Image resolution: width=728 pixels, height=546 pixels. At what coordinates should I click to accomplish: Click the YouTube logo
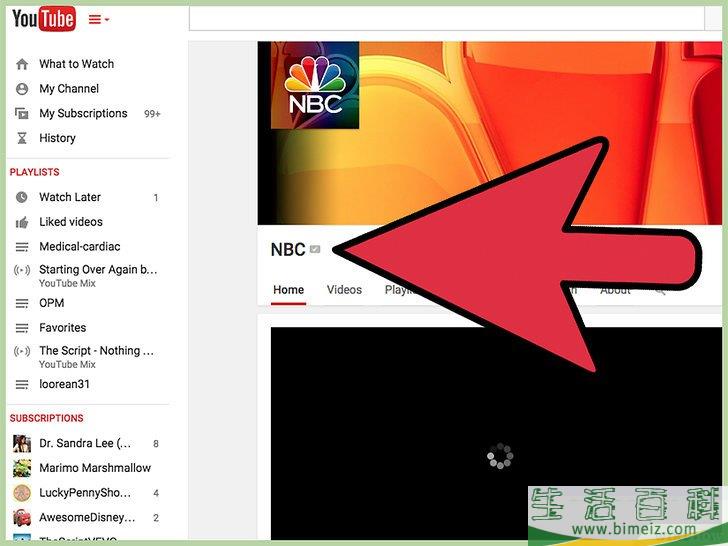click(x=44, y=19)
